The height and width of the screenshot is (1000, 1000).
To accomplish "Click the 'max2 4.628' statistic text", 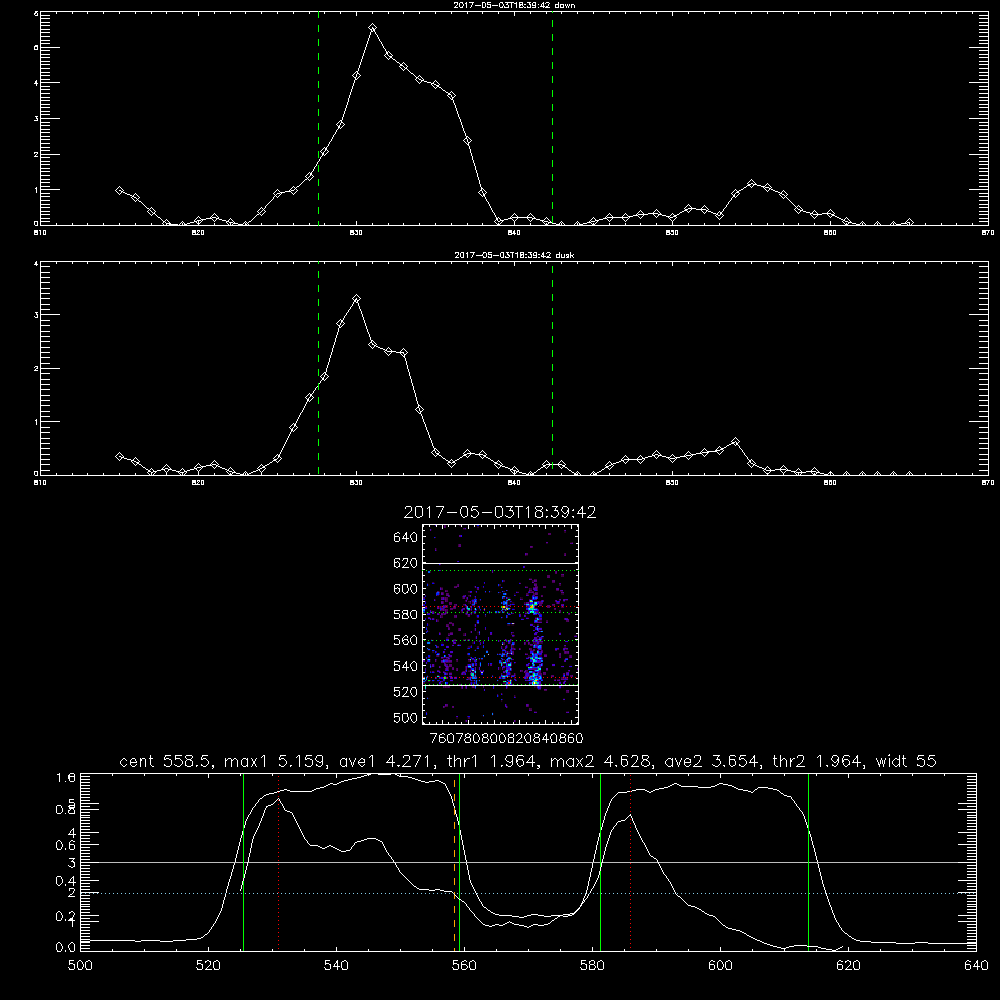I will pyautogui.click(x=601, y=761).
